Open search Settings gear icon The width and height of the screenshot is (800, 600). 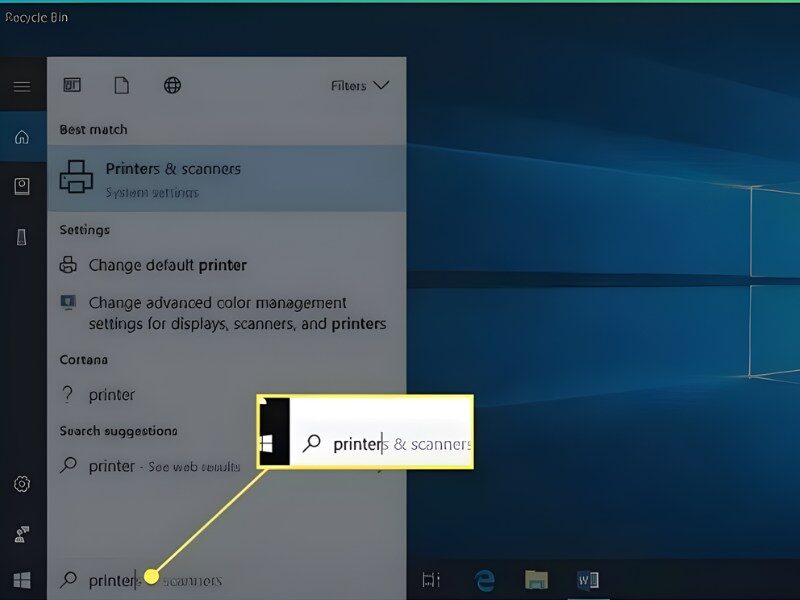tap(21, 484)
